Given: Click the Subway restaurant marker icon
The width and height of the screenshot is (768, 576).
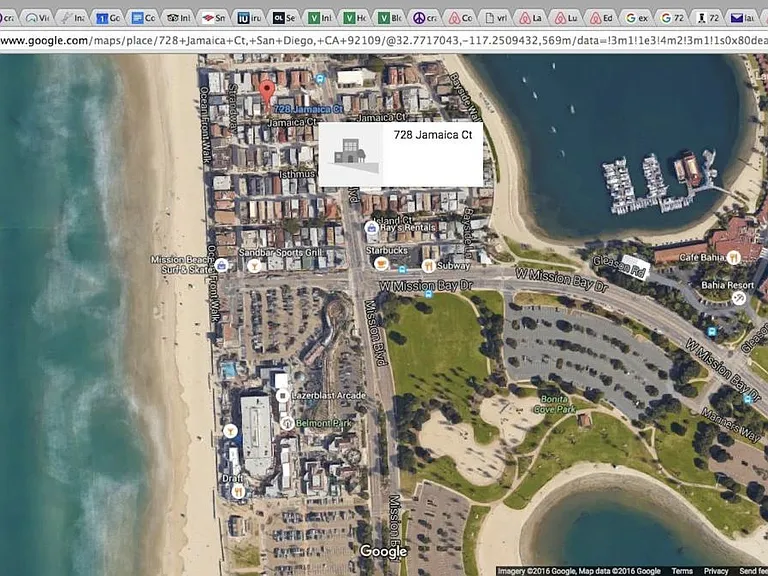Looking at the screenshot, I should click(x=428, y=265).
